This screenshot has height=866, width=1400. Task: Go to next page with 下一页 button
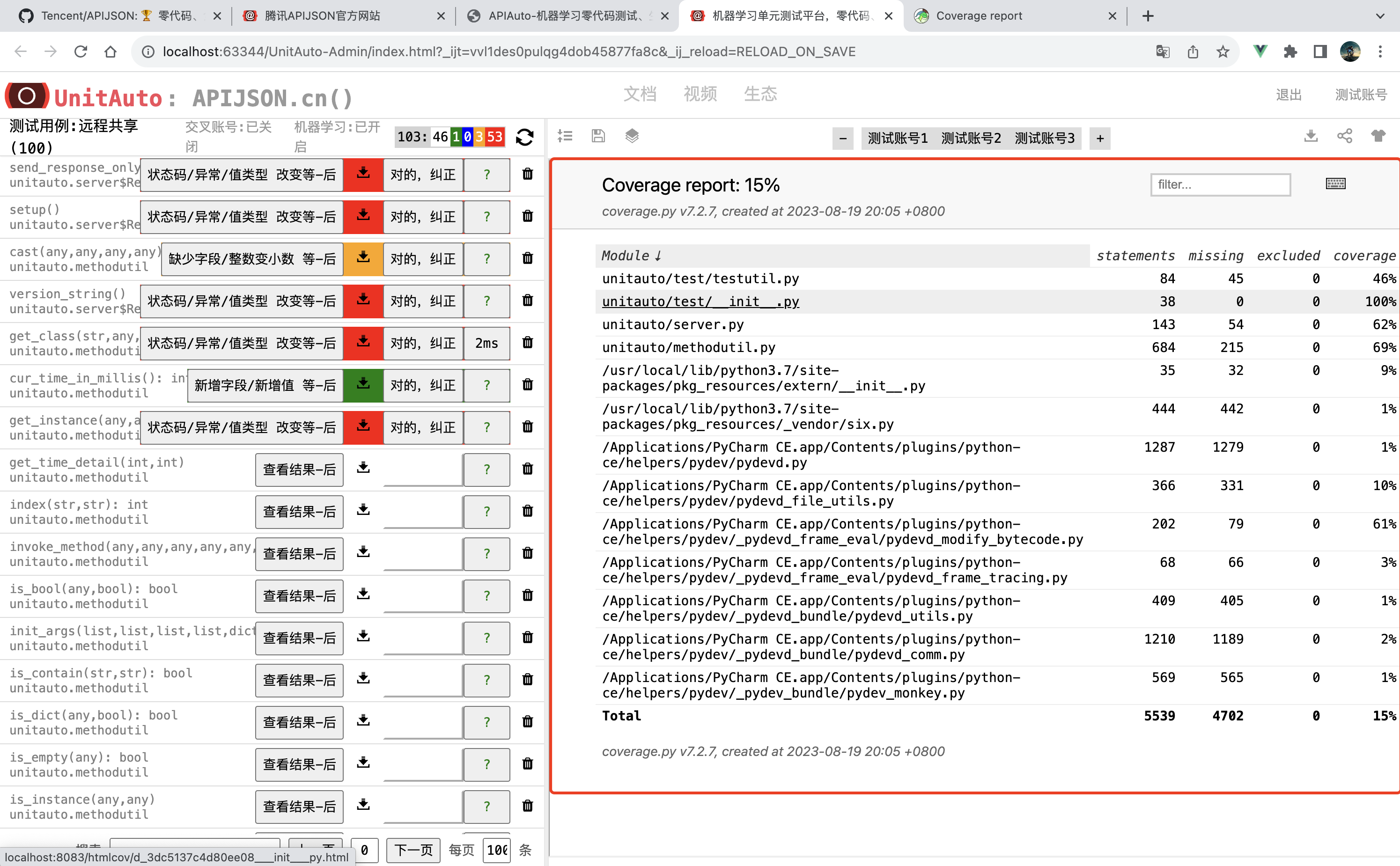pos(413,850)
